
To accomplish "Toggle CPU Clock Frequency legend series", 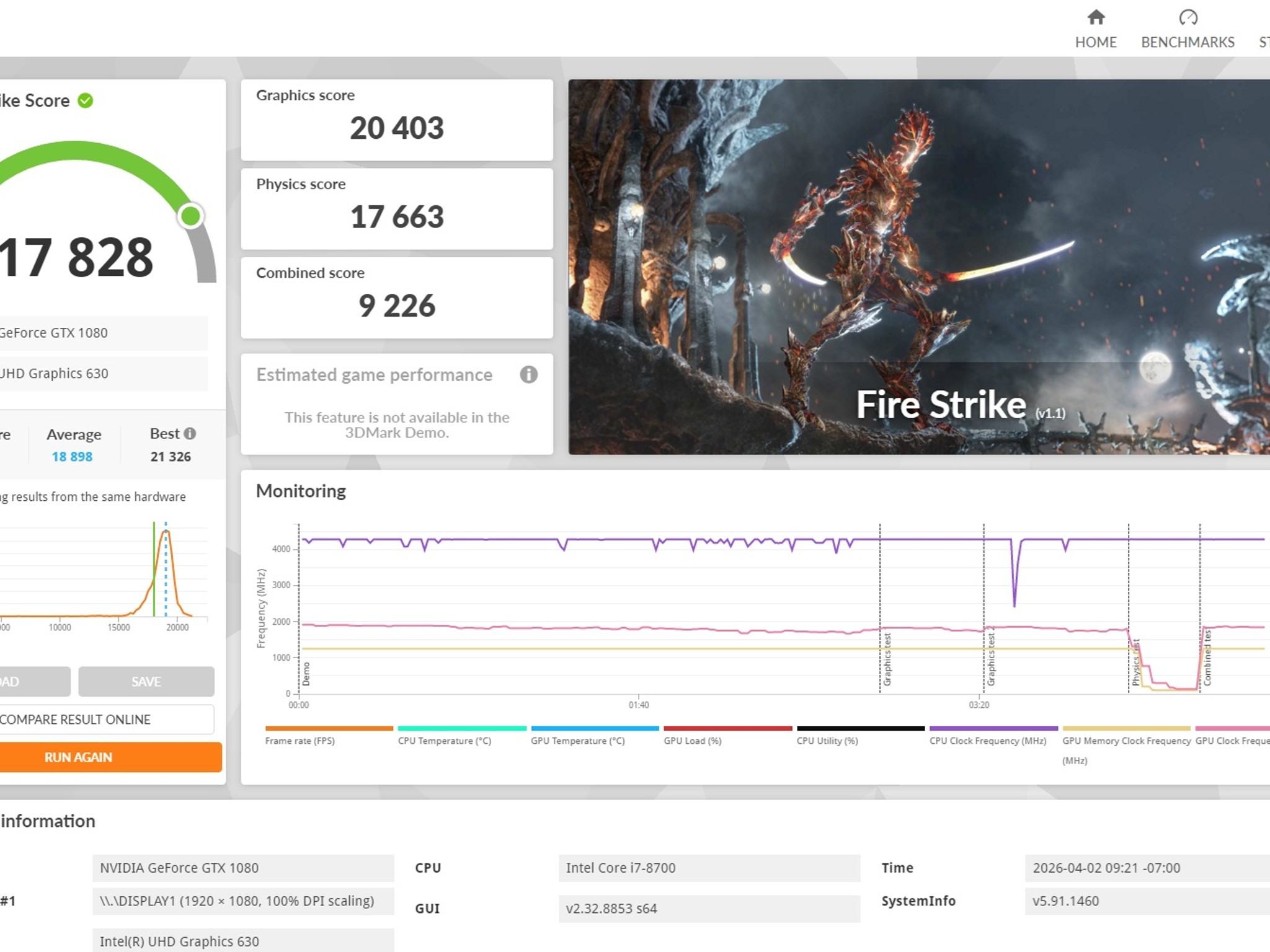I will click(993, 736).
